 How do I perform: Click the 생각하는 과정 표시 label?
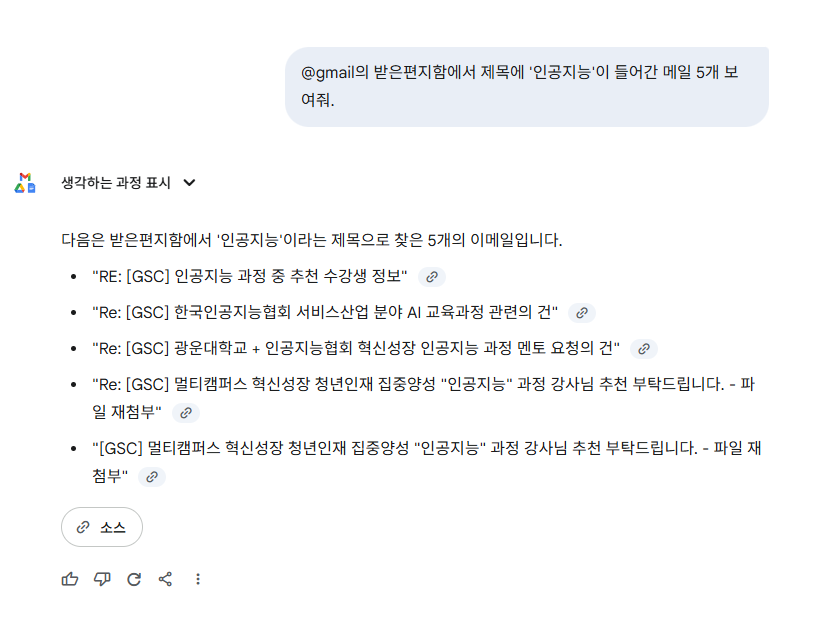pyautogui.click(x=116, y=182)
